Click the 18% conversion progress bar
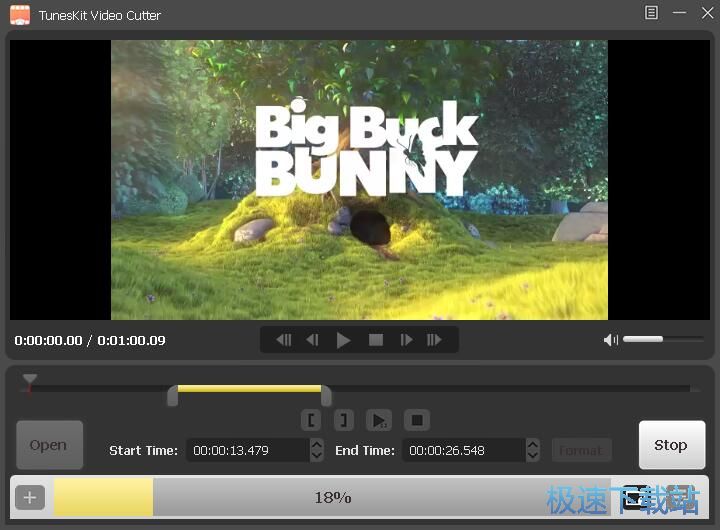Screen dimensions: 720x530 tap(332, 497)
